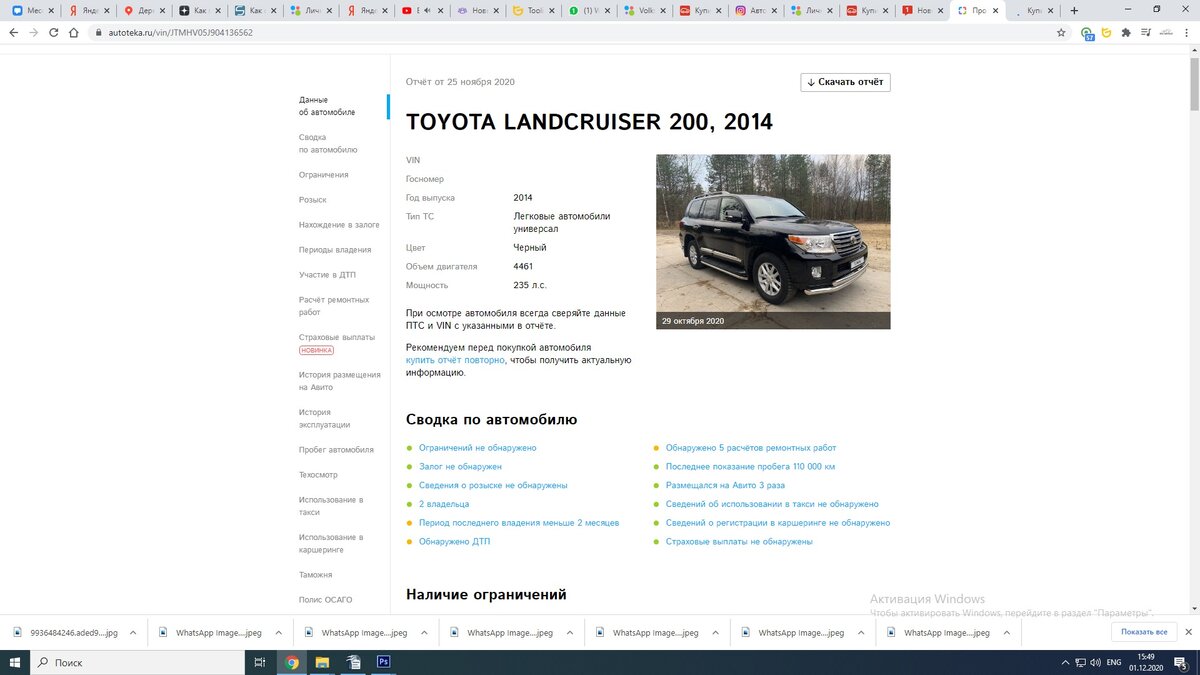Go to 'Участие в ДТП' section
This screenshot has width=1200, height=675.
point(327,275)
